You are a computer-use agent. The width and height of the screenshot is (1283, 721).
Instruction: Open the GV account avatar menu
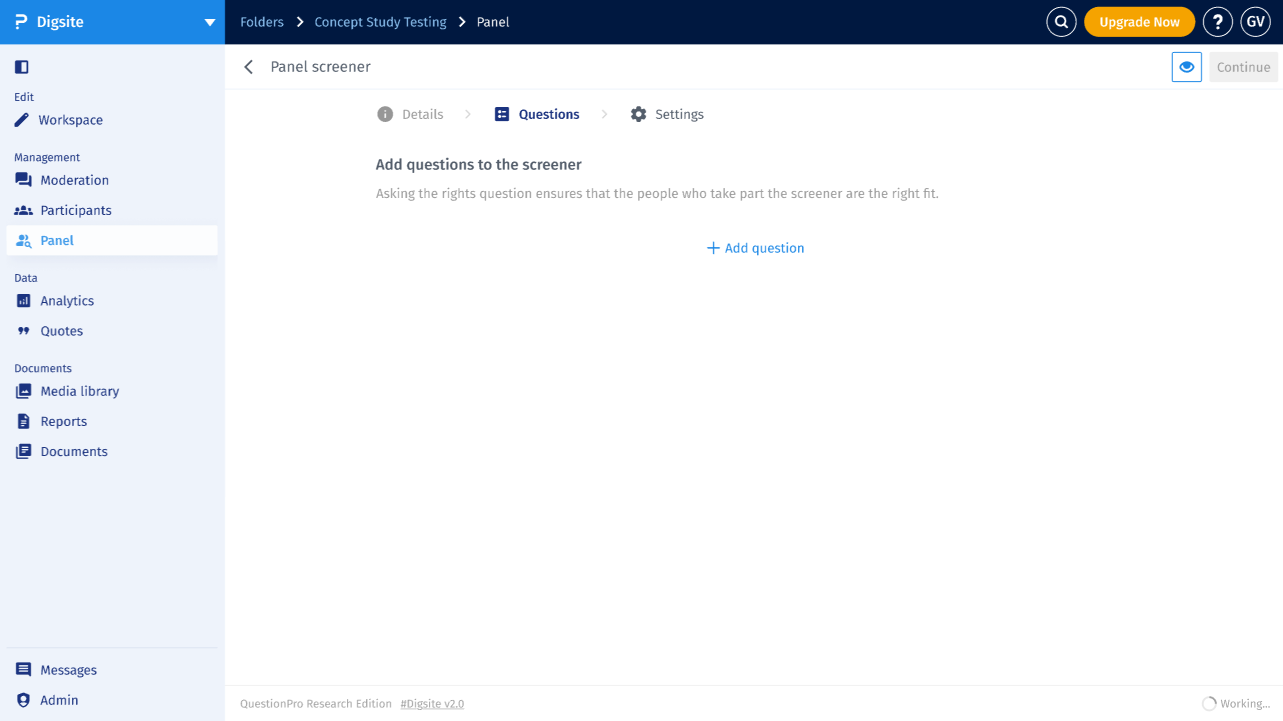tap(1255, 21)
